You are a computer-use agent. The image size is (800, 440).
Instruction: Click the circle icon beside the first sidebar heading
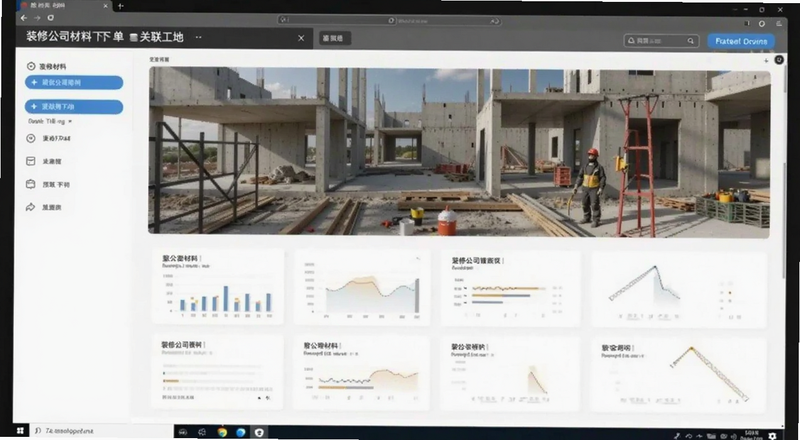point(31,66)
